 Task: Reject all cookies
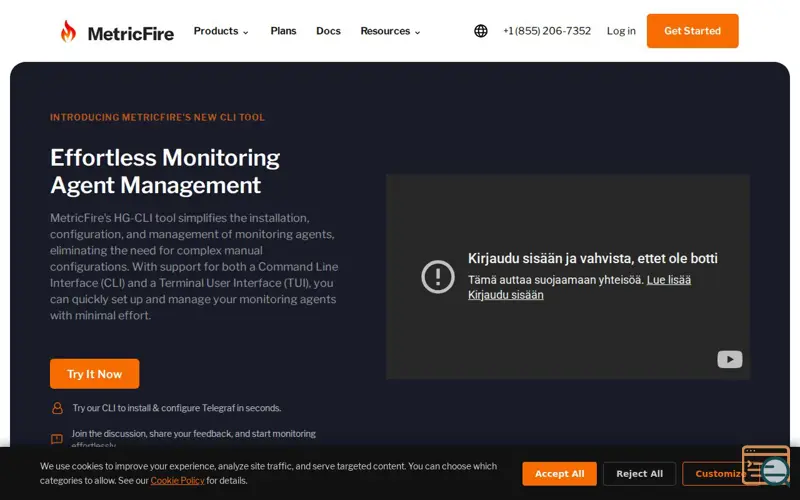click(639, 474)
